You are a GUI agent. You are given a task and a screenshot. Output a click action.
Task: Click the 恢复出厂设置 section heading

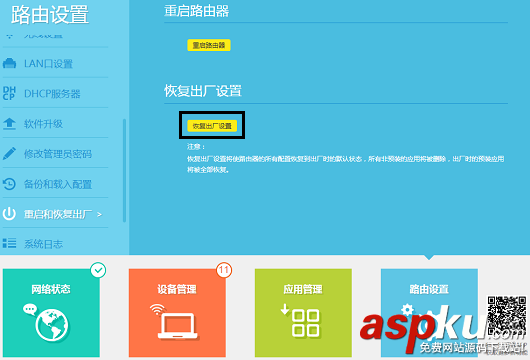203,91
